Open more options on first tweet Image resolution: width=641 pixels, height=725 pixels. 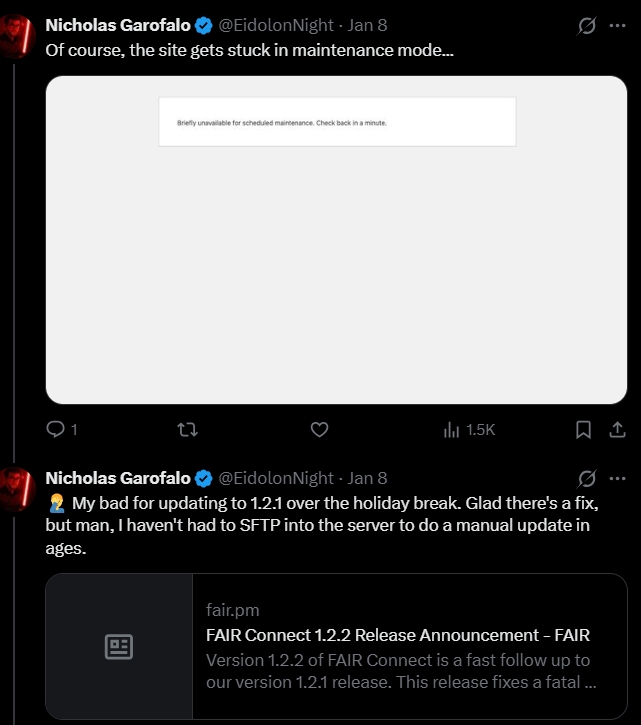617,26
